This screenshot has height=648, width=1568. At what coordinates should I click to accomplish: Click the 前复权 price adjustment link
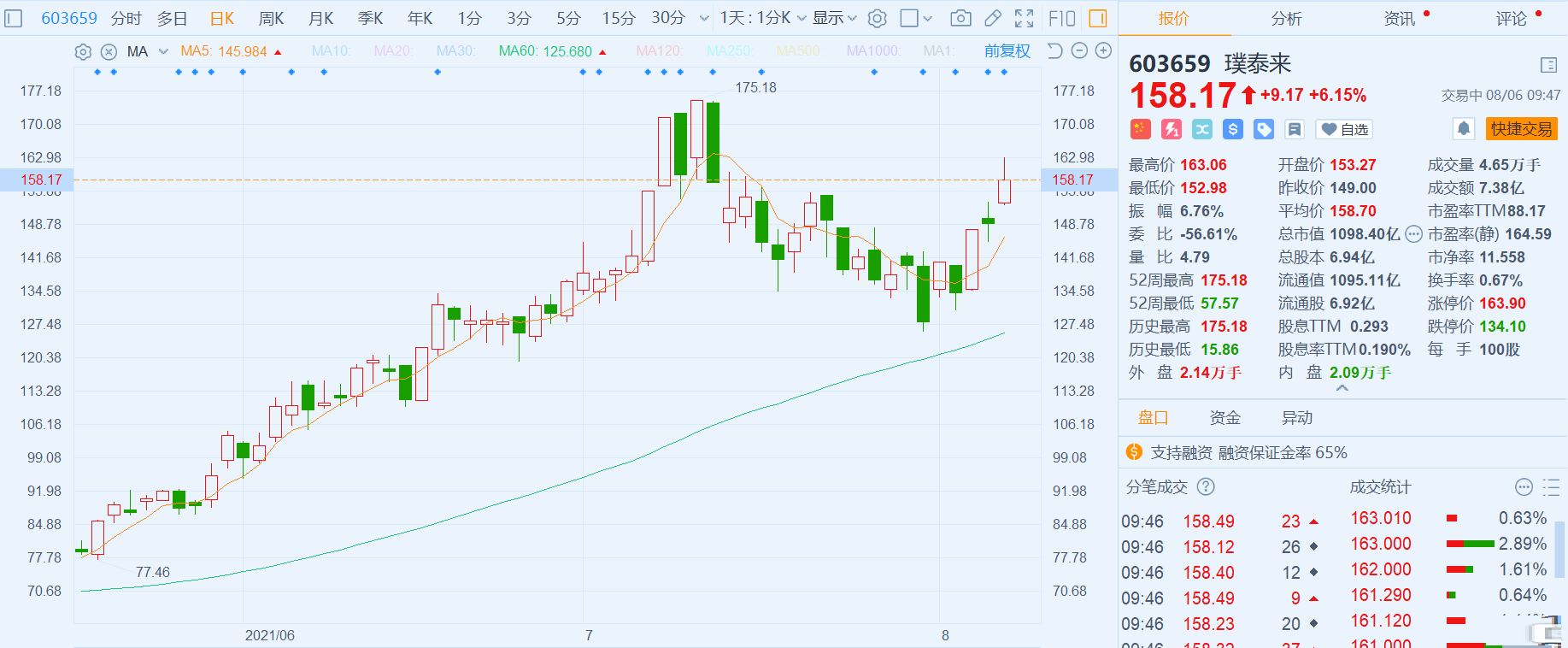pyautogui.click(x=1007, y=51)
